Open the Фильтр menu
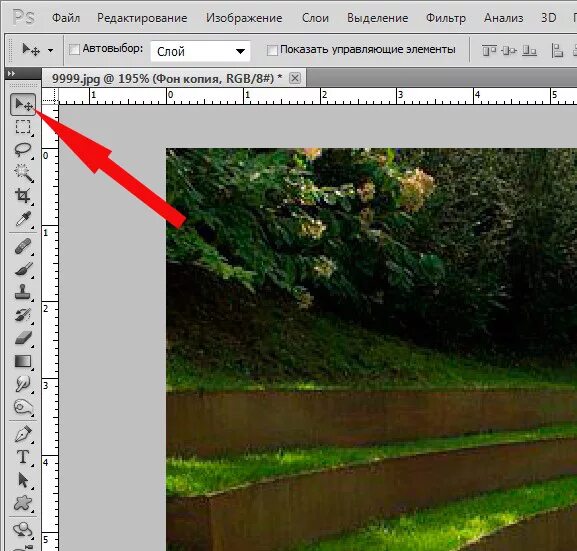 446,18
